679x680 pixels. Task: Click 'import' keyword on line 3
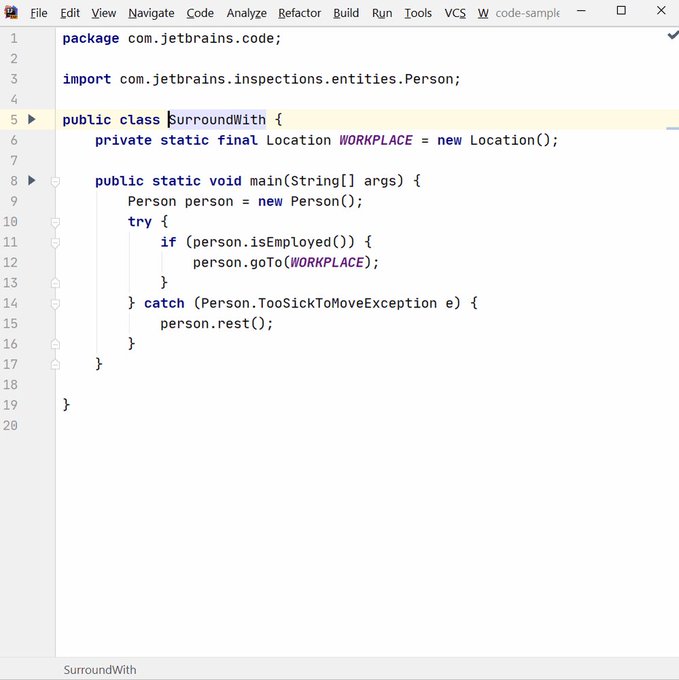click(x=87, y=79)
